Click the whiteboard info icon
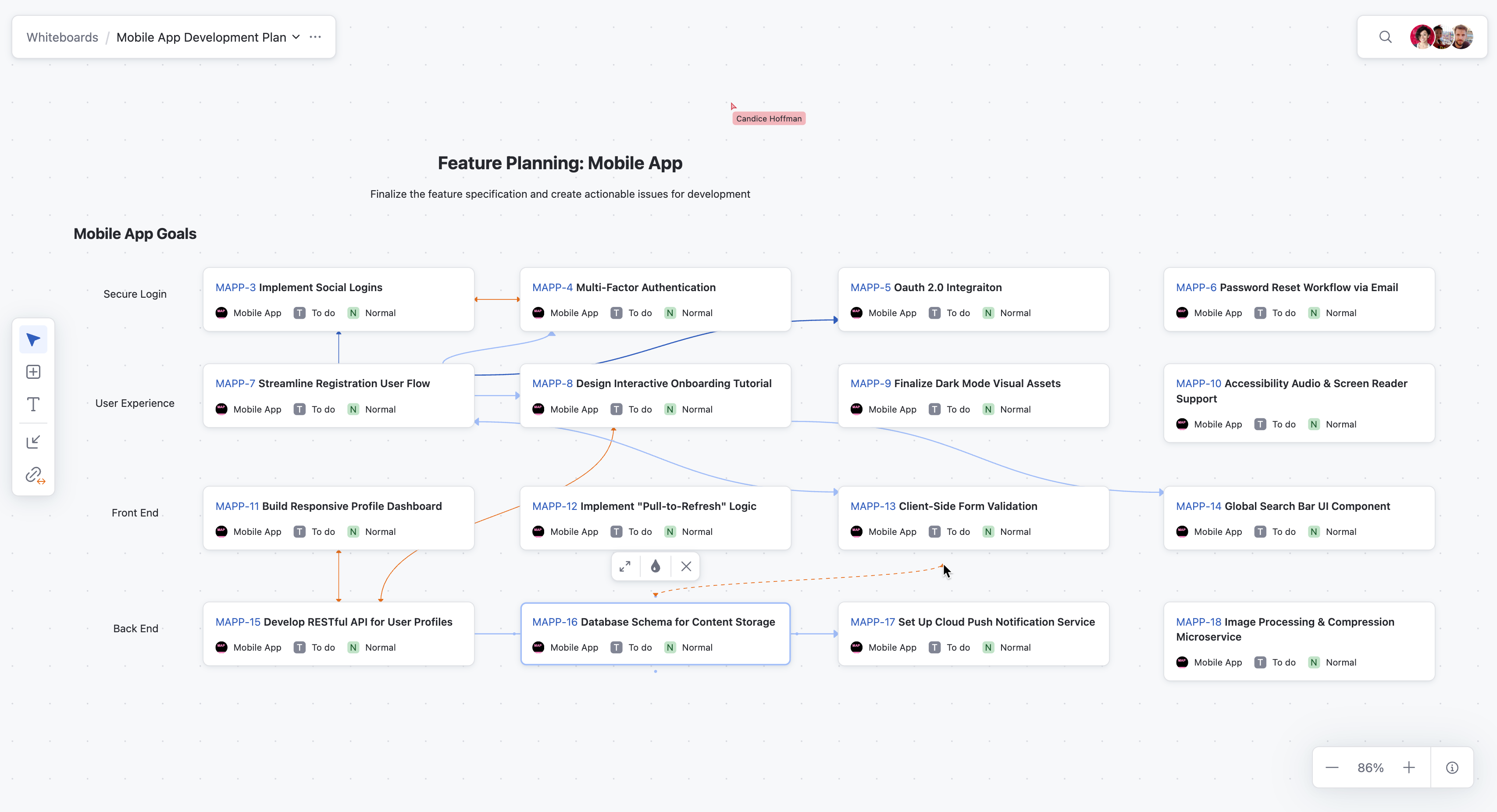The width and height of the screenshot is (1497, 812). (1452, 768)
